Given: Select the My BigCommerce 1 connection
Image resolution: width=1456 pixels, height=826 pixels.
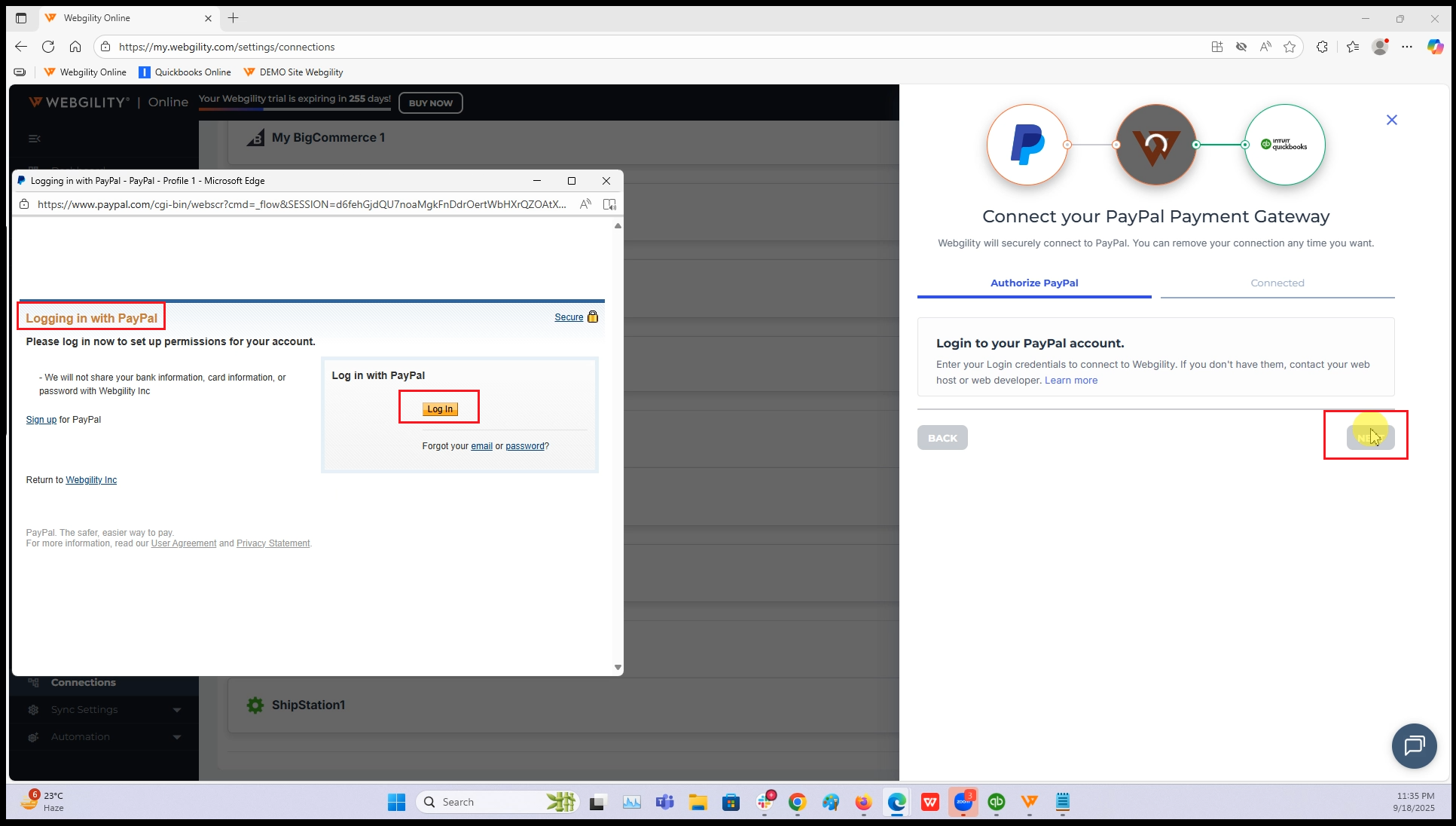Looking at the screenshot, I should click(328, 138).
